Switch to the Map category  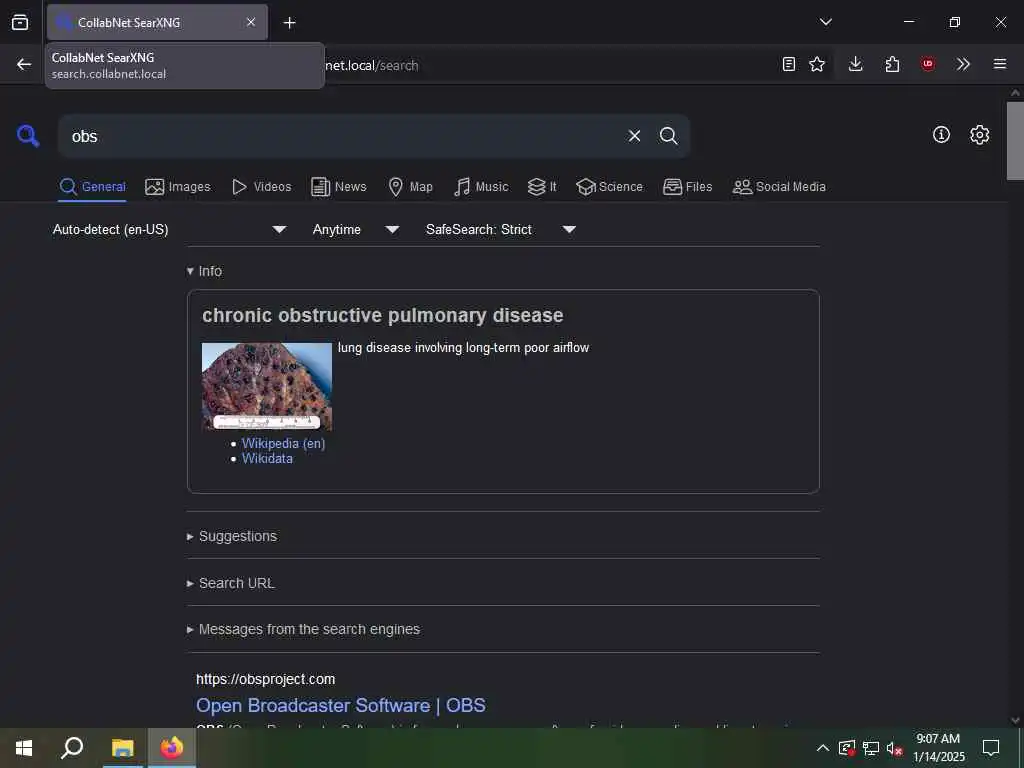coord(410,187)
